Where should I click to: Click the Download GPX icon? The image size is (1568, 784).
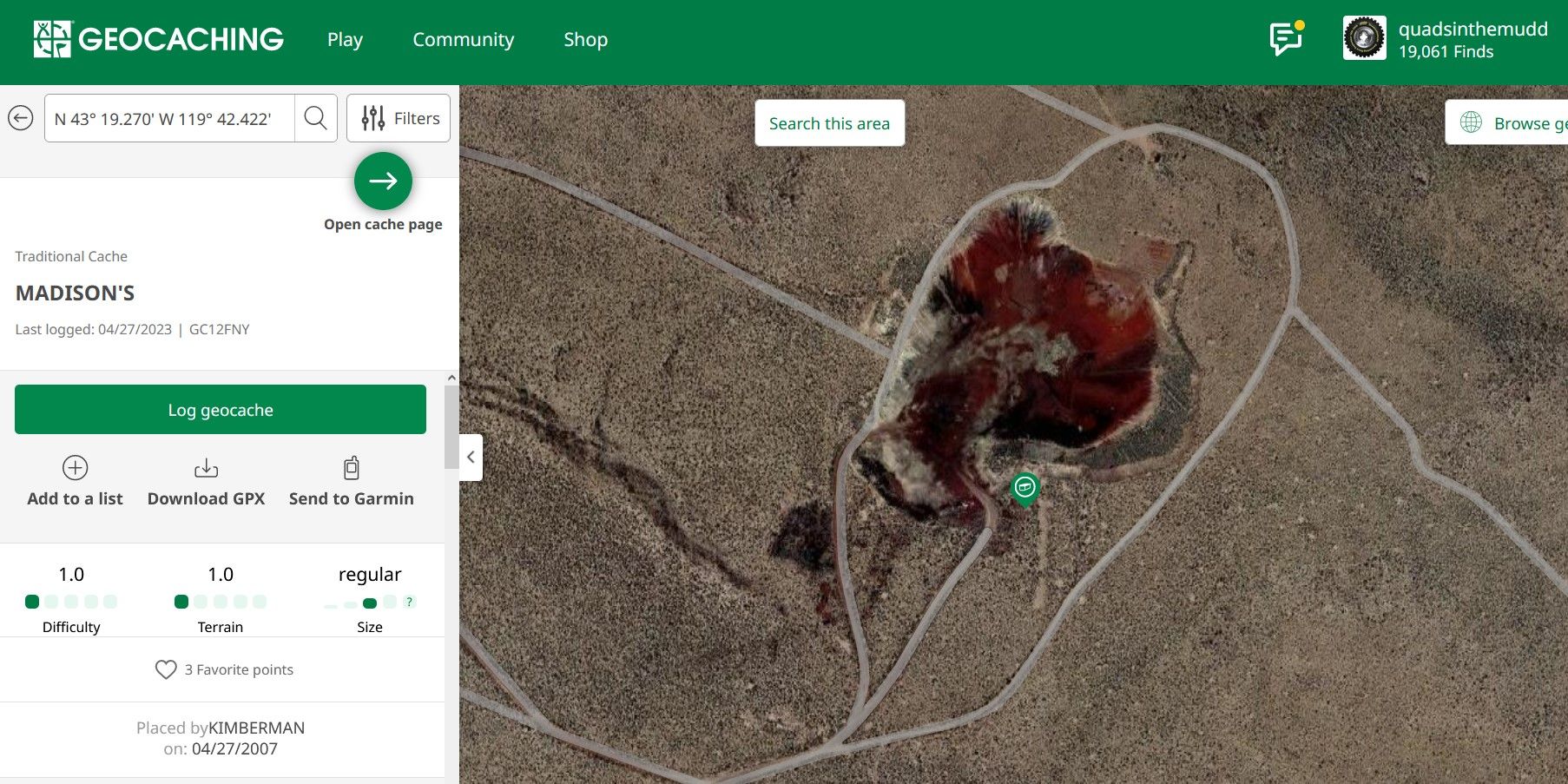pyautogui.click(x=206, y=468)
